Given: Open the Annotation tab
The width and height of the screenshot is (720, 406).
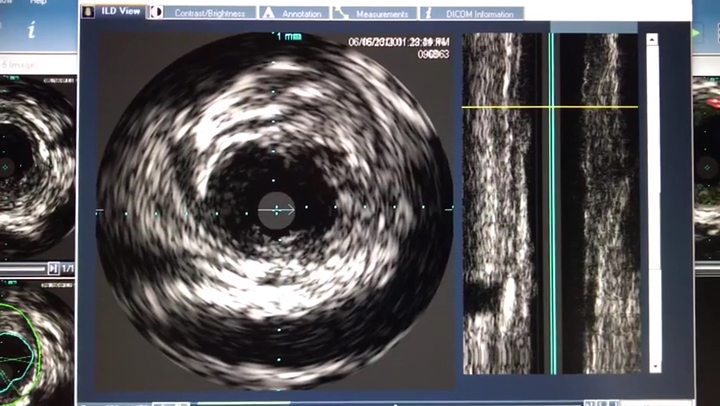Looking at the screenshot, I should 301,14.
